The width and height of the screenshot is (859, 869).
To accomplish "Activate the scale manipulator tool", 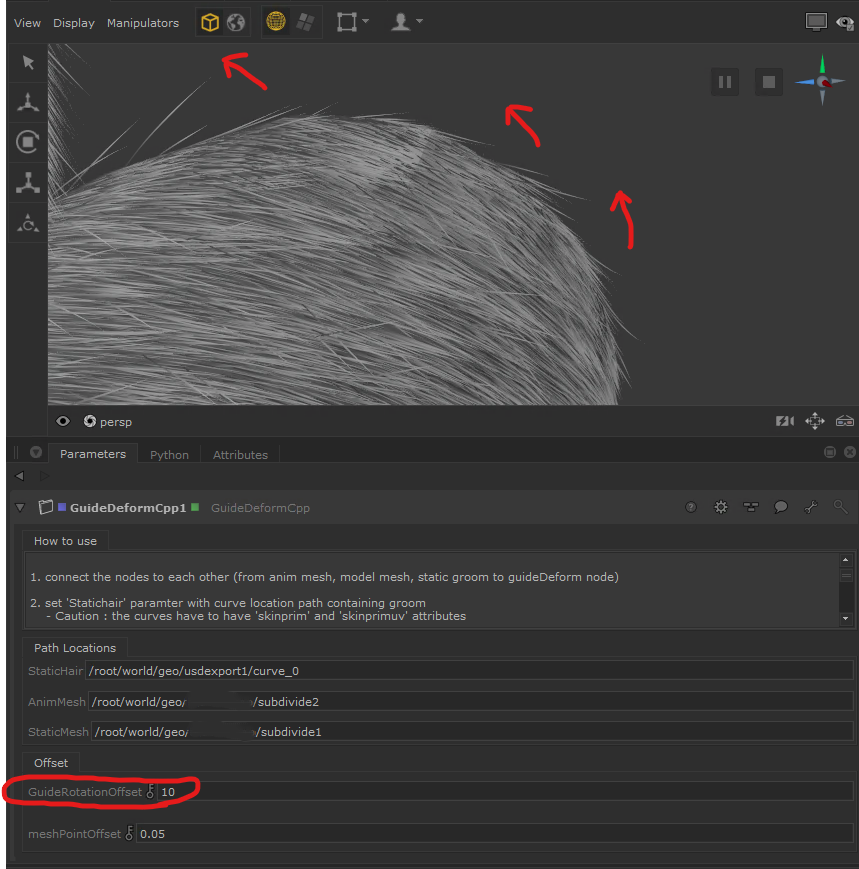I will (28, 182).
